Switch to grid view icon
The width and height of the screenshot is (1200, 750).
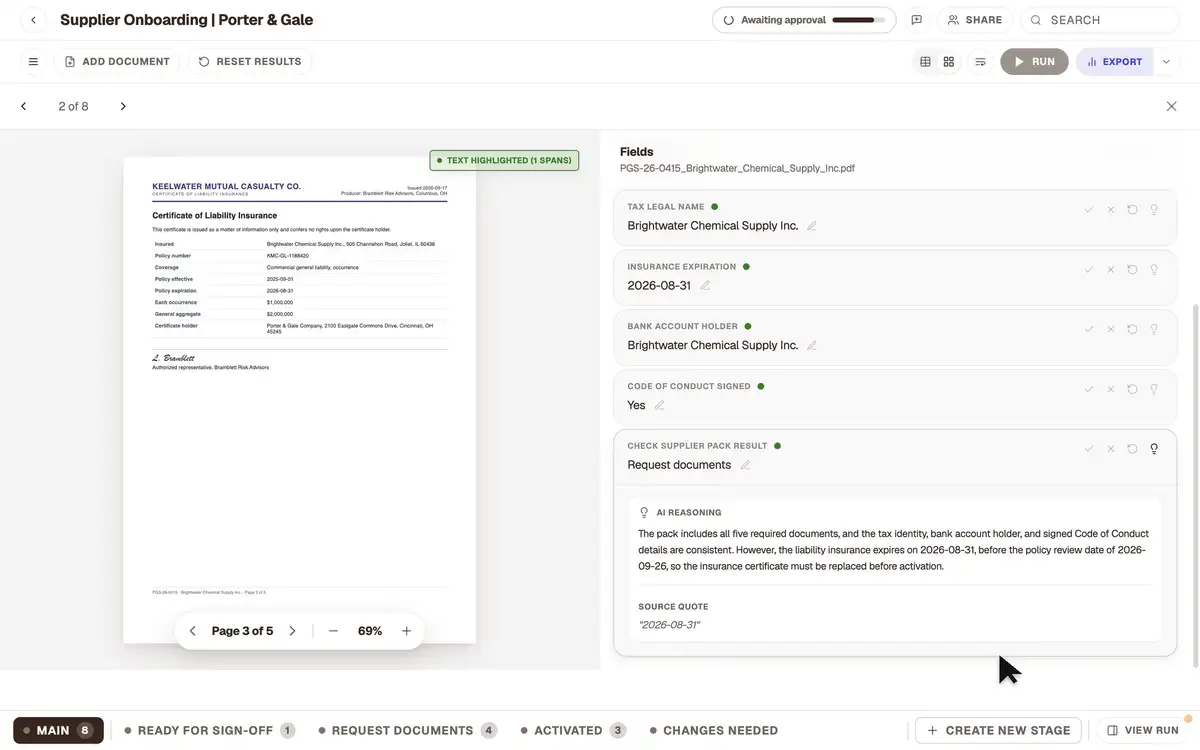click(949, 62)
